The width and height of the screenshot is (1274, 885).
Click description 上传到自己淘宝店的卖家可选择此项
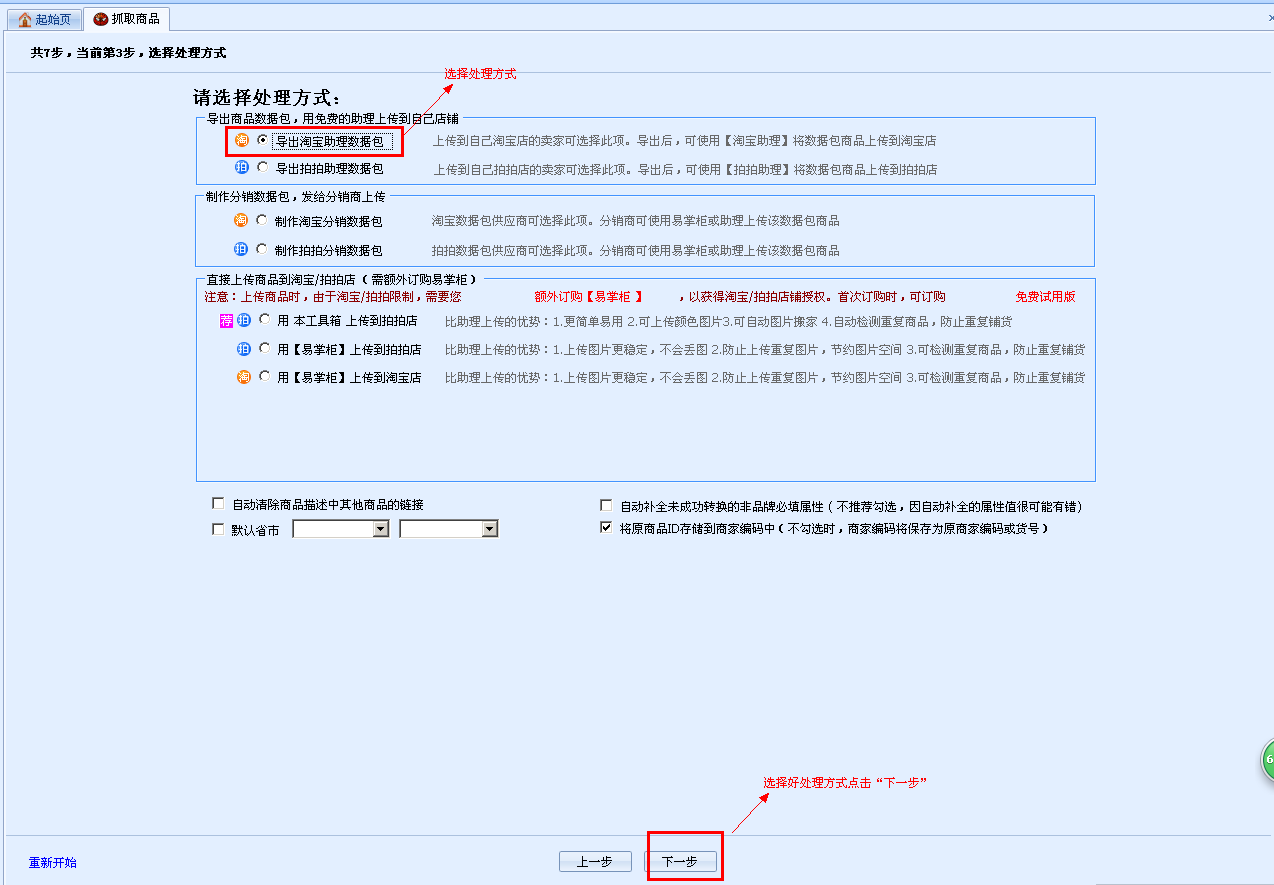tap(532, 141)
